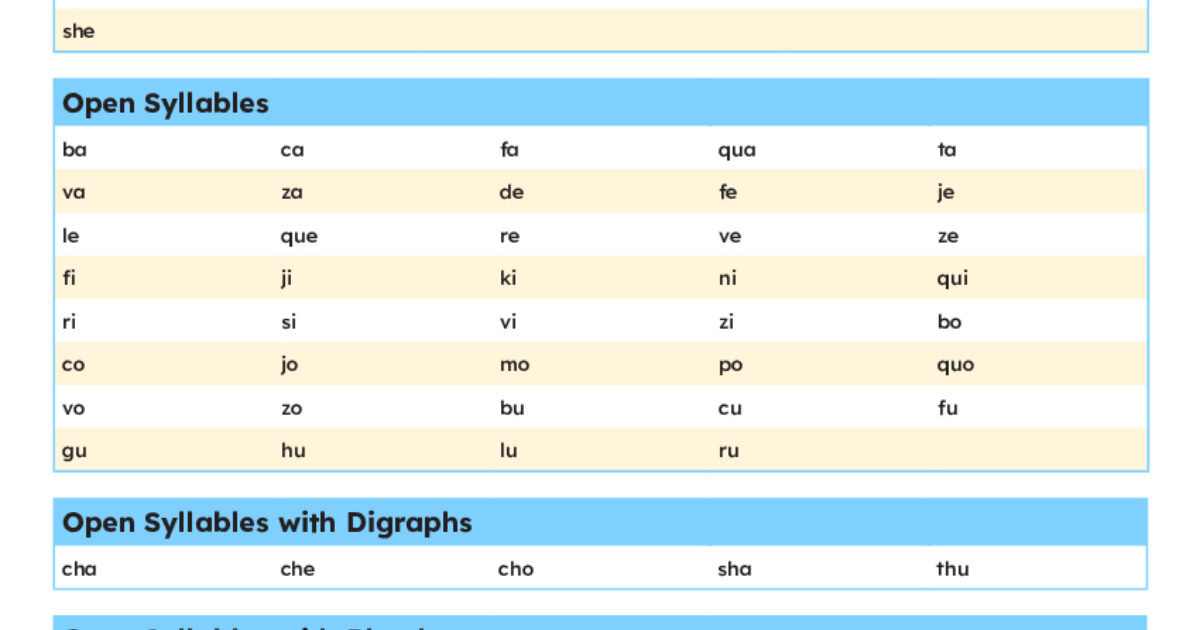Click the syllable "za" in the second row
Screen dimensions: 1200x630
pyautogui.click(x=290, y=192)
